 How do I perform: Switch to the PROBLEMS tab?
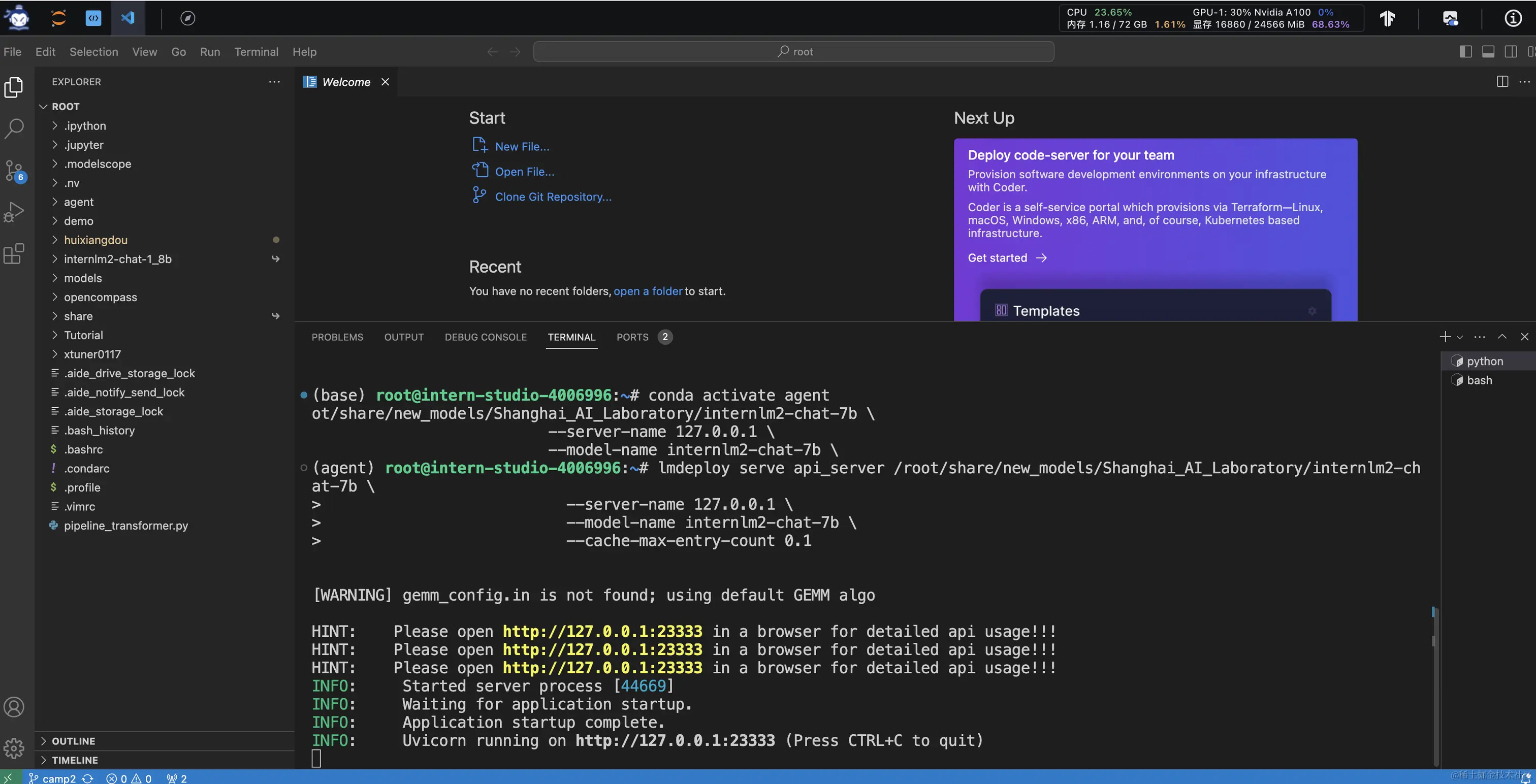pyautogui.click(x=337, y=338)
